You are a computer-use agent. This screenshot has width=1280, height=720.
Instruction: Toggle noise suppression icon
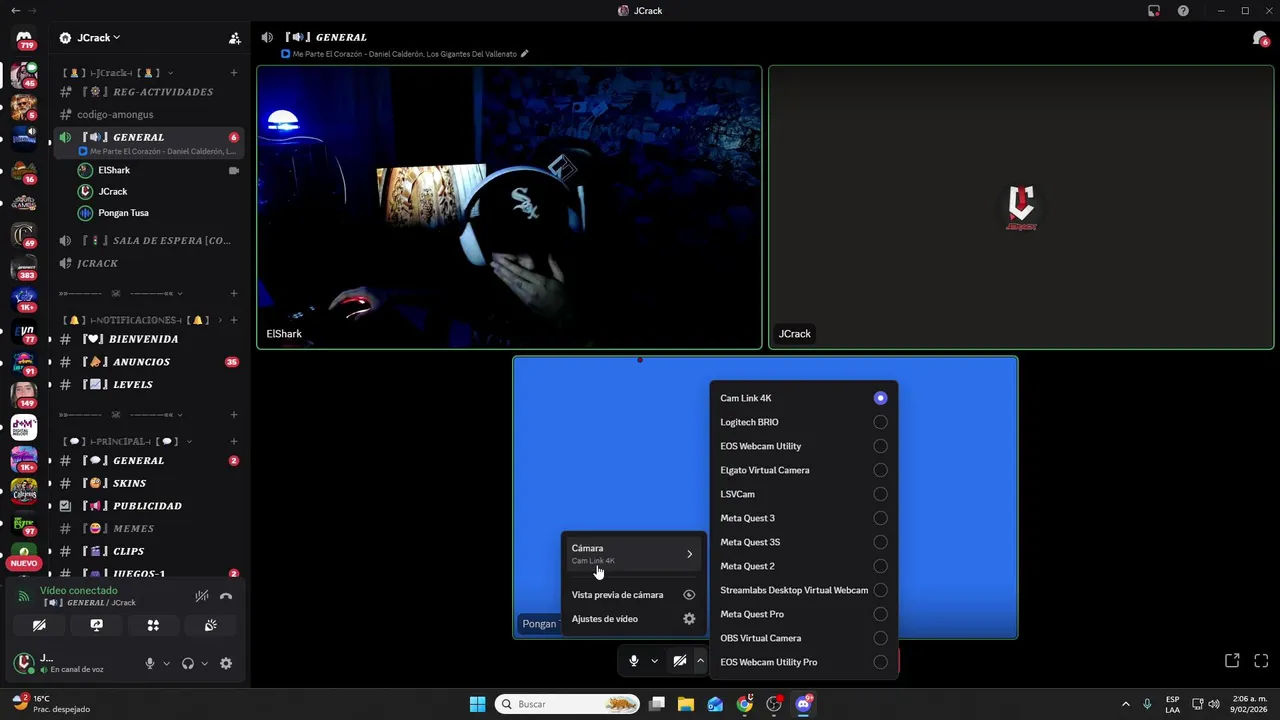point(201,596)
